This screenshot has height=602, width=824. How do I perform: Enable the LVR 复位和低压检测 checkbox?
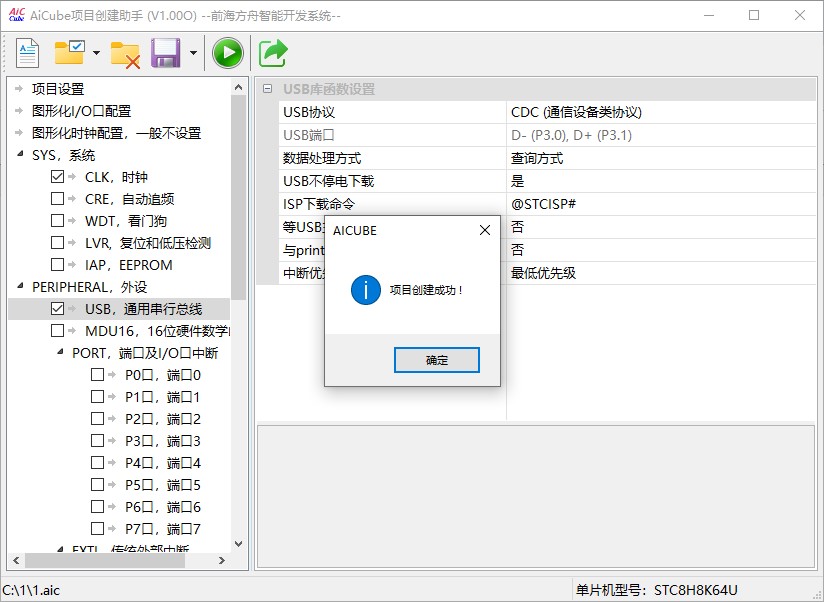(57, 243)
